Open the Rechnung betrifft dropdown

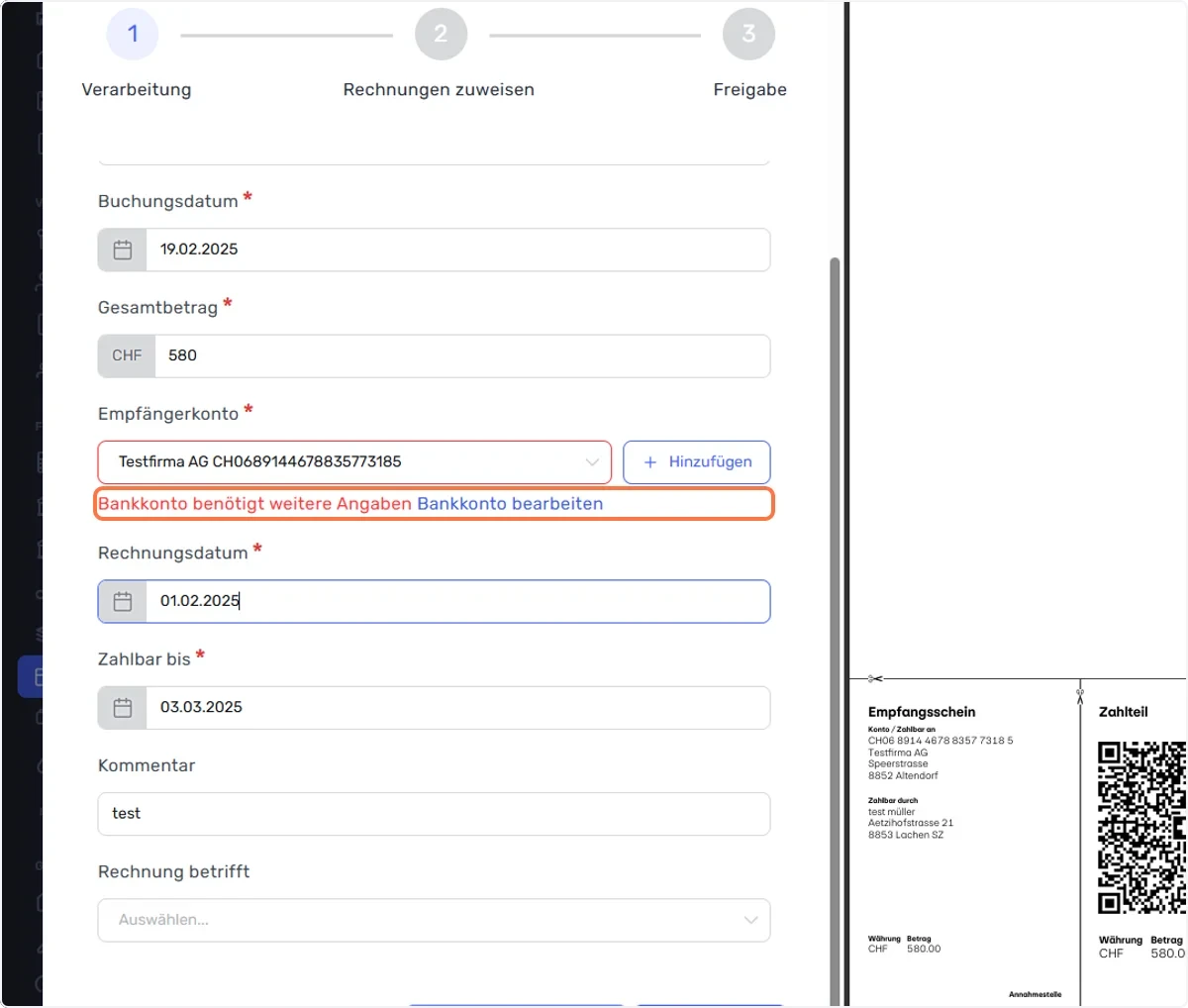434,920
